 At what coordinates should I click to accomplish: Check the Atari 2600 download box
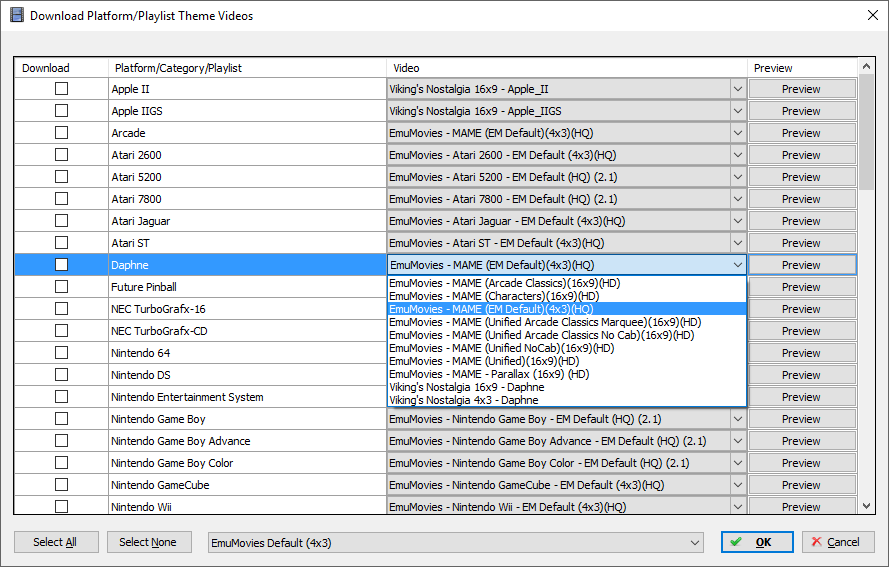tap(61, 155)
